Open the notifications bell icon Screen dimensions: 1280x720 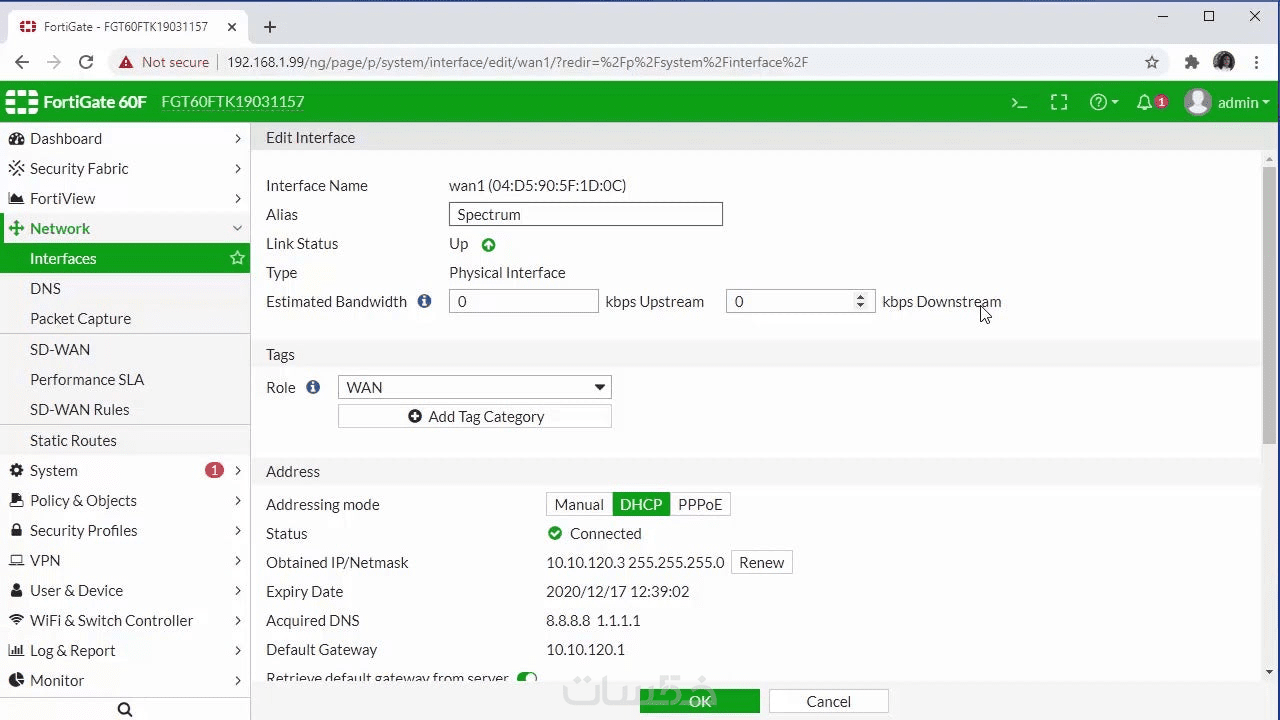click(1151, 102)
